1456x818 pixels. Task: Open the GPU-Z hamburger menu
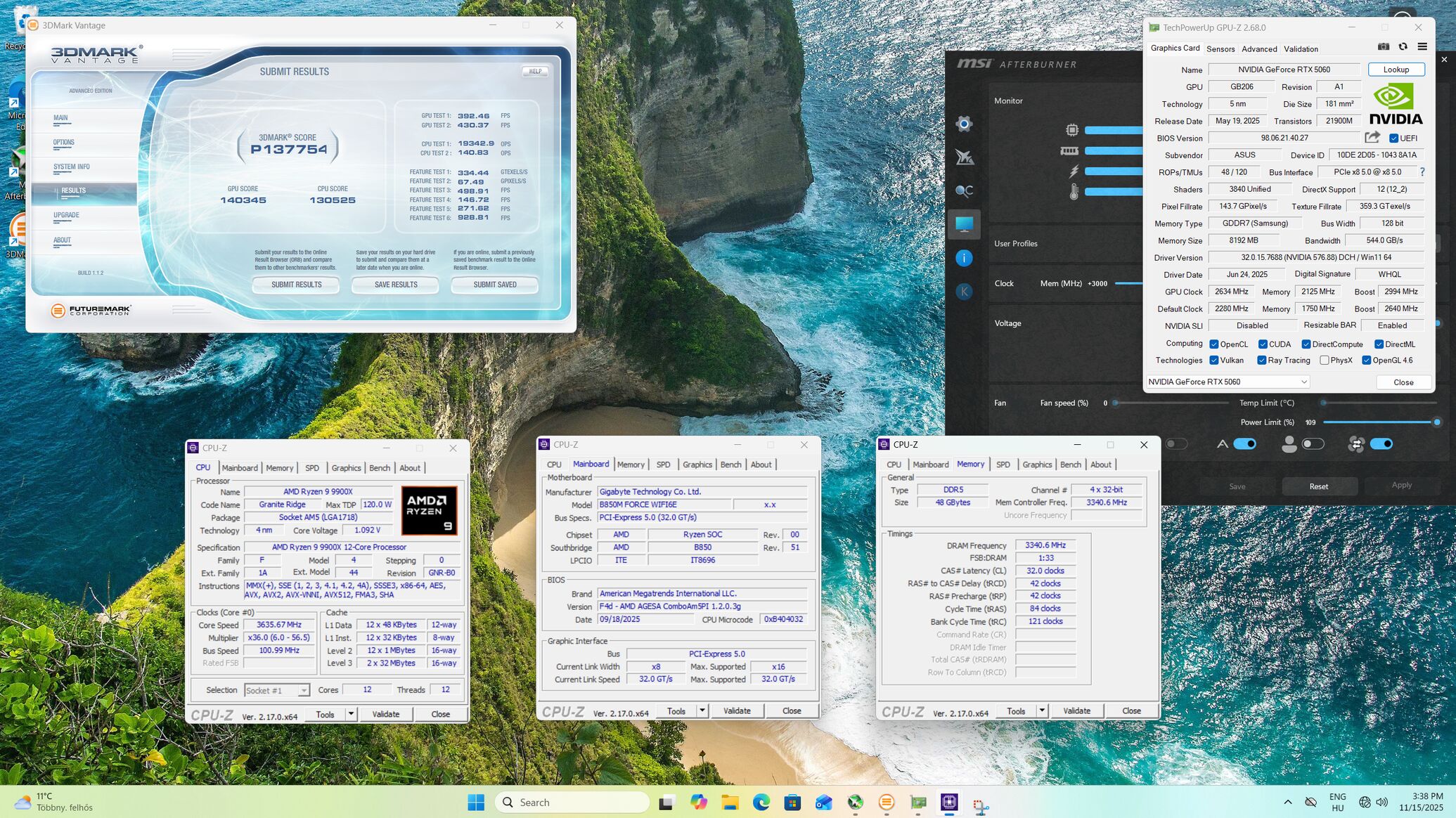(1422, 47)
